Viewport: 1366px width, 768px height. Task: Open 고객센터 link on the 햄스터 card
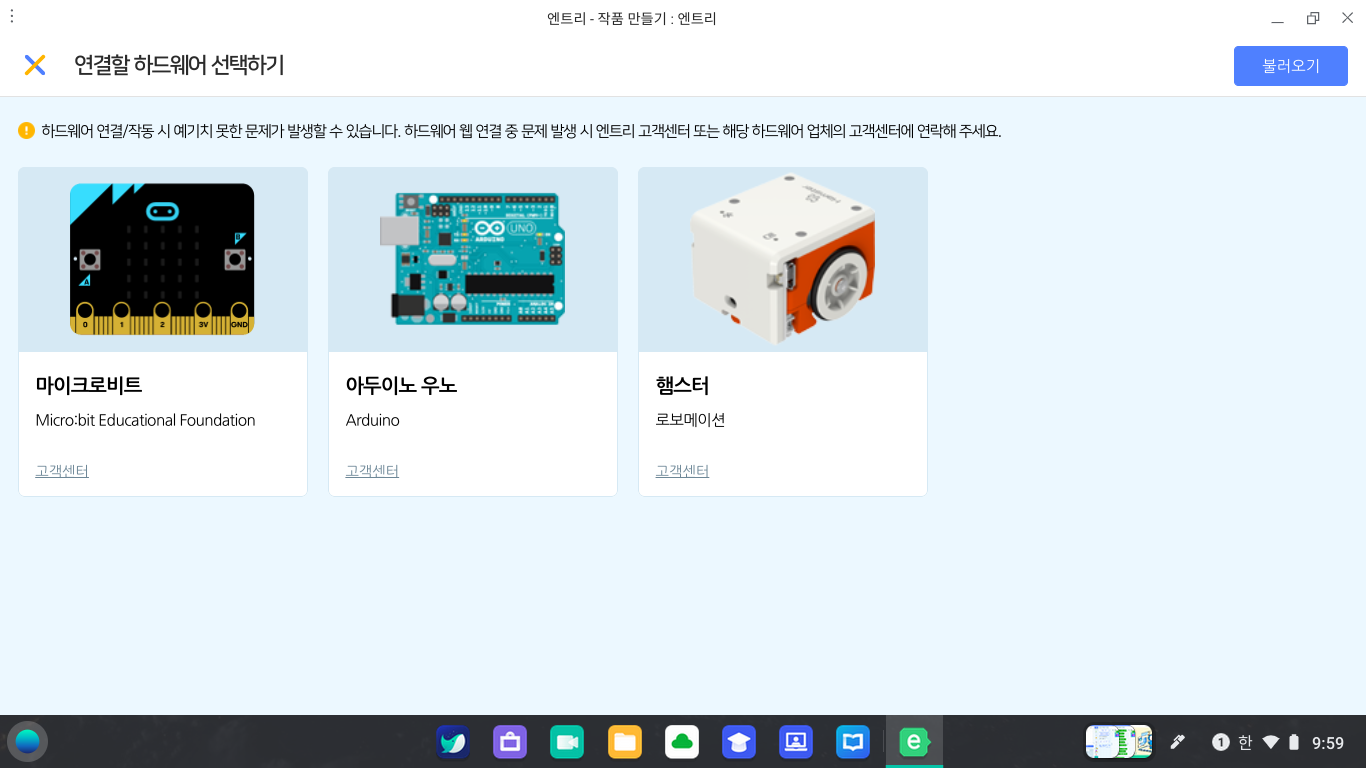682,471
